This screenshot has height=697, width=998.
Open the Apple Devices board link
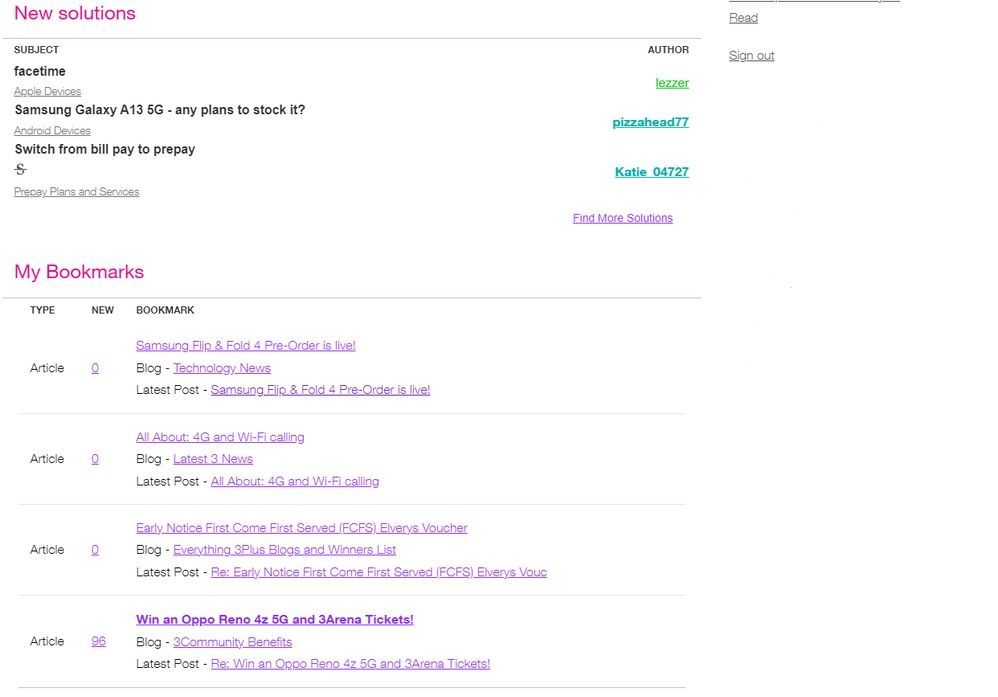[x=47, y=91]
